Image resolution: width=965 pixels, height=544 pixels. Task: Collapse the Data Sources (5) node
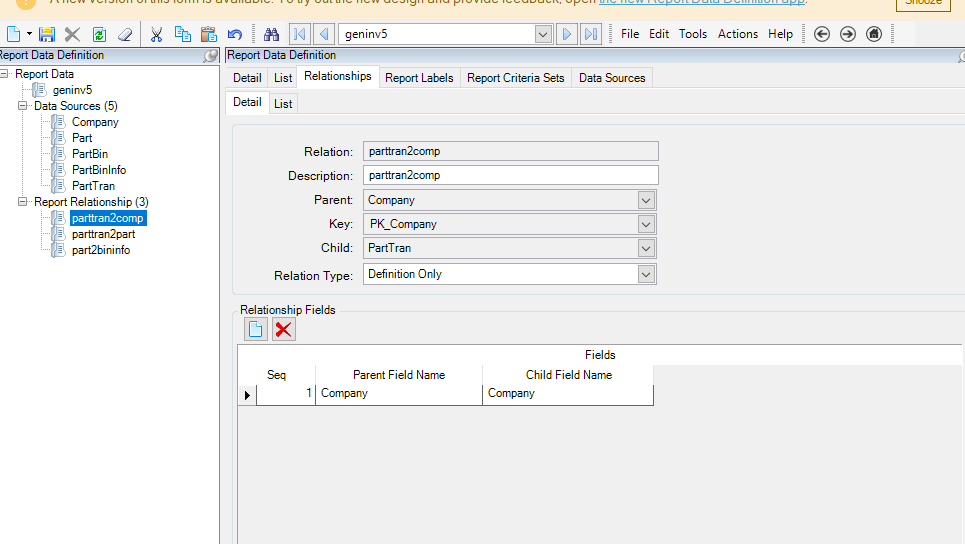pyautogui.click(x=23, y=106)
